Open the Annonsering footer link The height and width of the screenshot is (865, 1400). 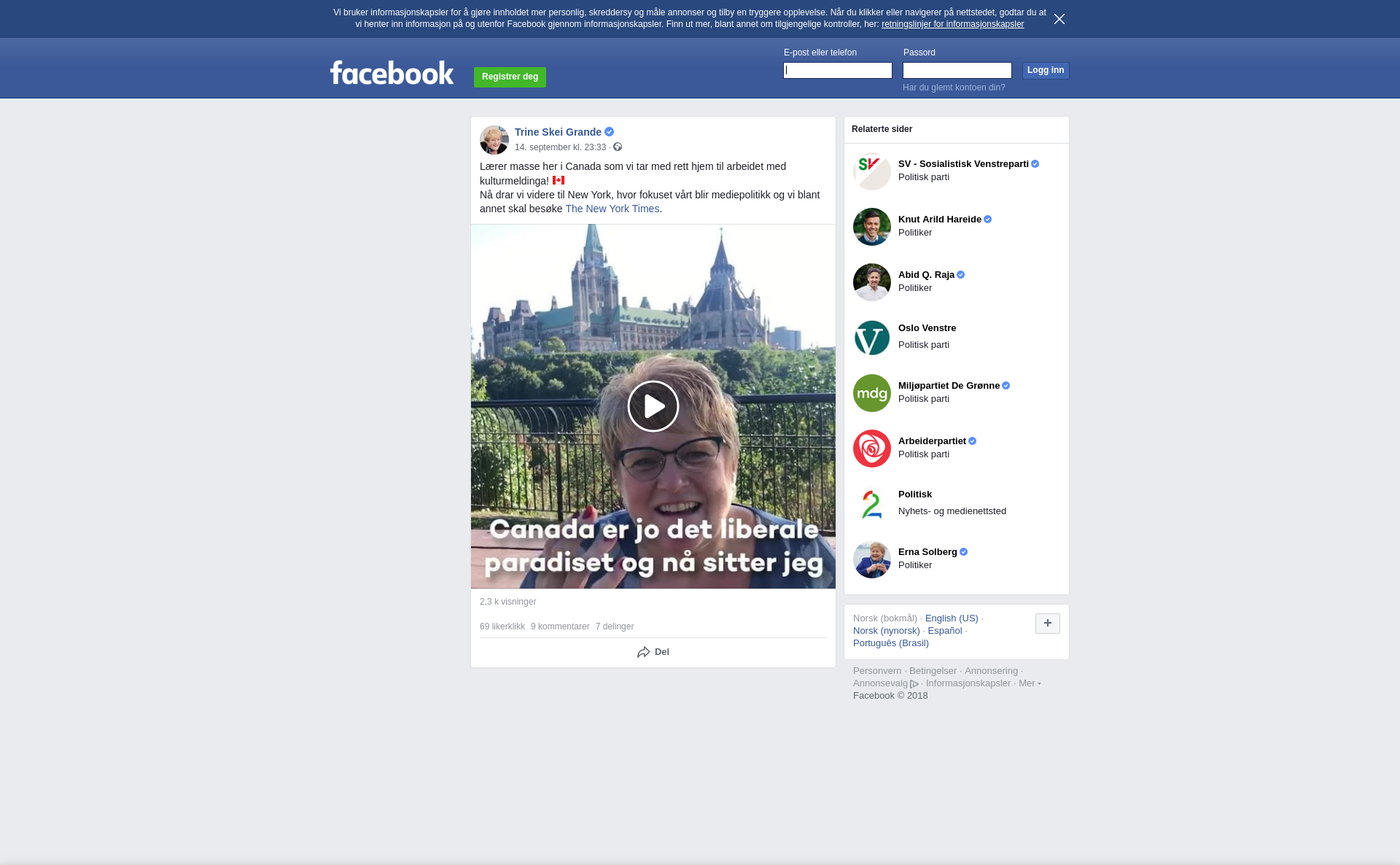tap(991, 671)
